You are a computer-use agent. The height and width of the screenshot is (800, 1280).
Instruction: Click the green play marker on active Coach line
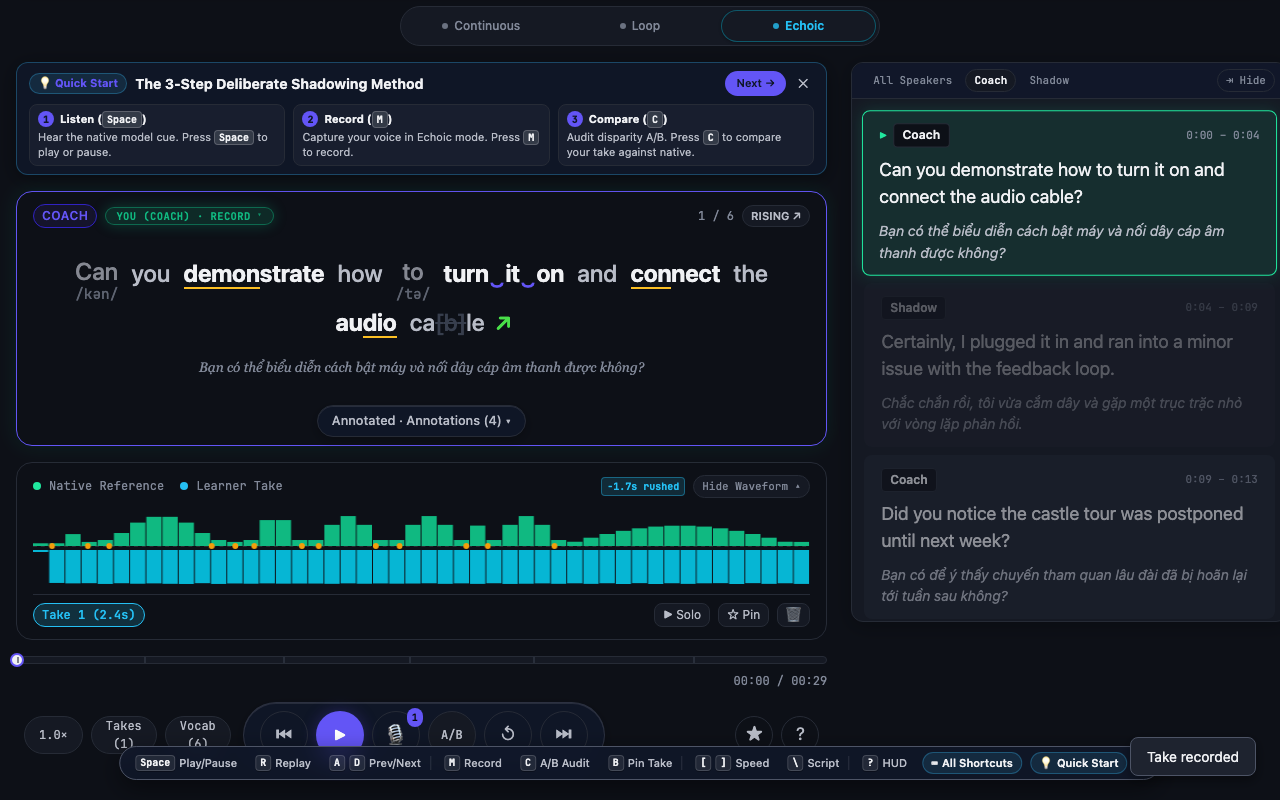(883, 135)
